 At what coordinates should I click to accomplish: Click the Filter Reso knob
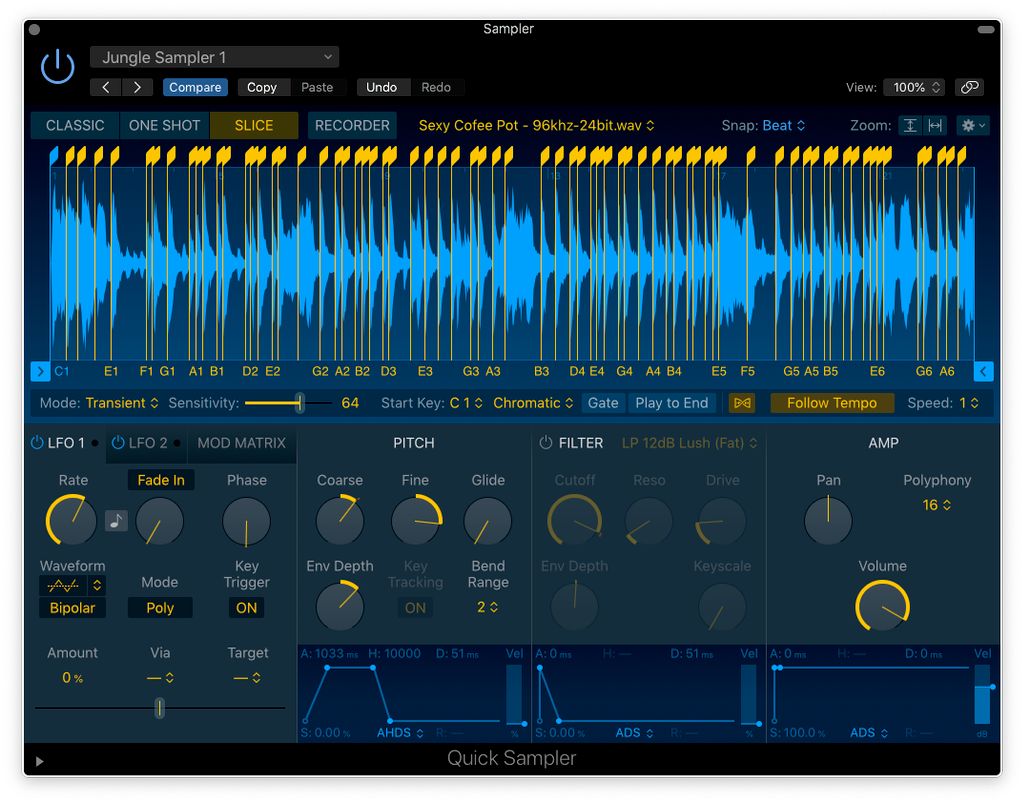(x=648, y=520)
